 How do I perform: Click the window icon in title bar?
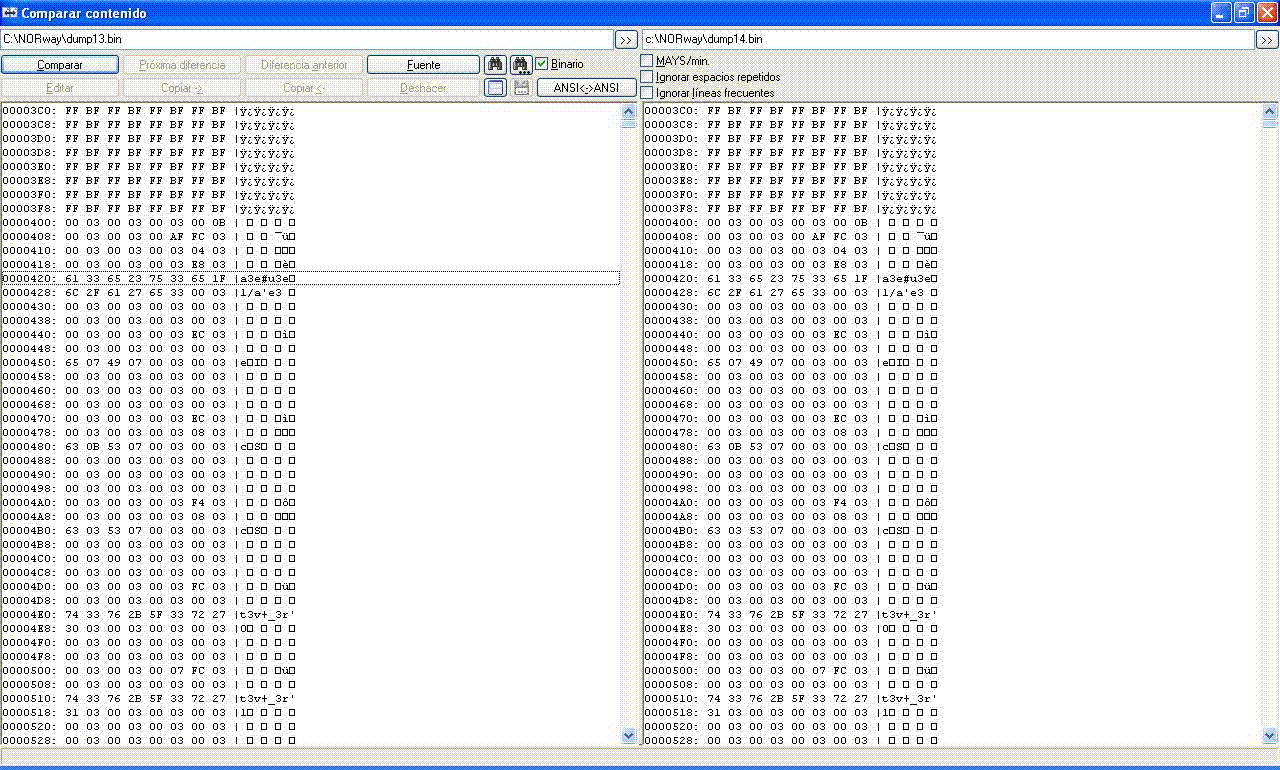[x=11, y=13]
